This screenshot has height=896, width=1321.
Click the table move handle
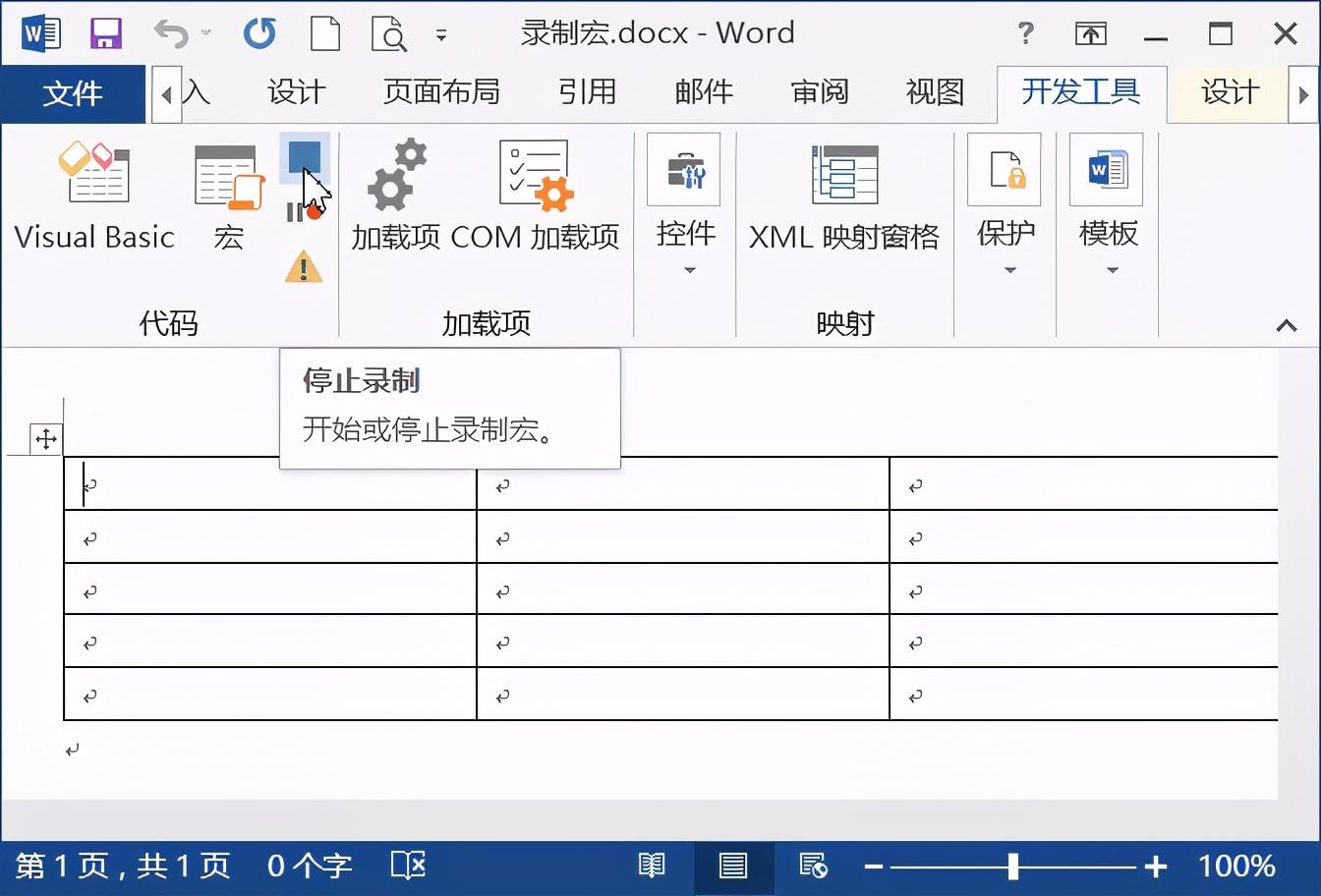46,439
